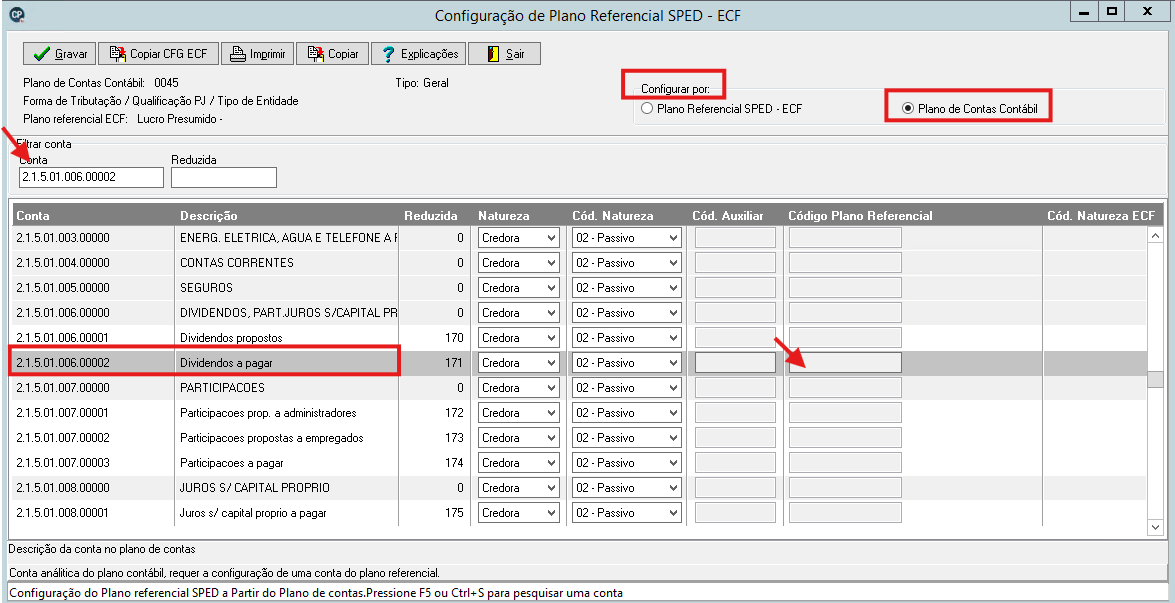The width and height of the screenshot is (1175, 603).
Task: Click Cód. Auxiliar field for Dividendos a pagar
Action: (x=735, y=363)
